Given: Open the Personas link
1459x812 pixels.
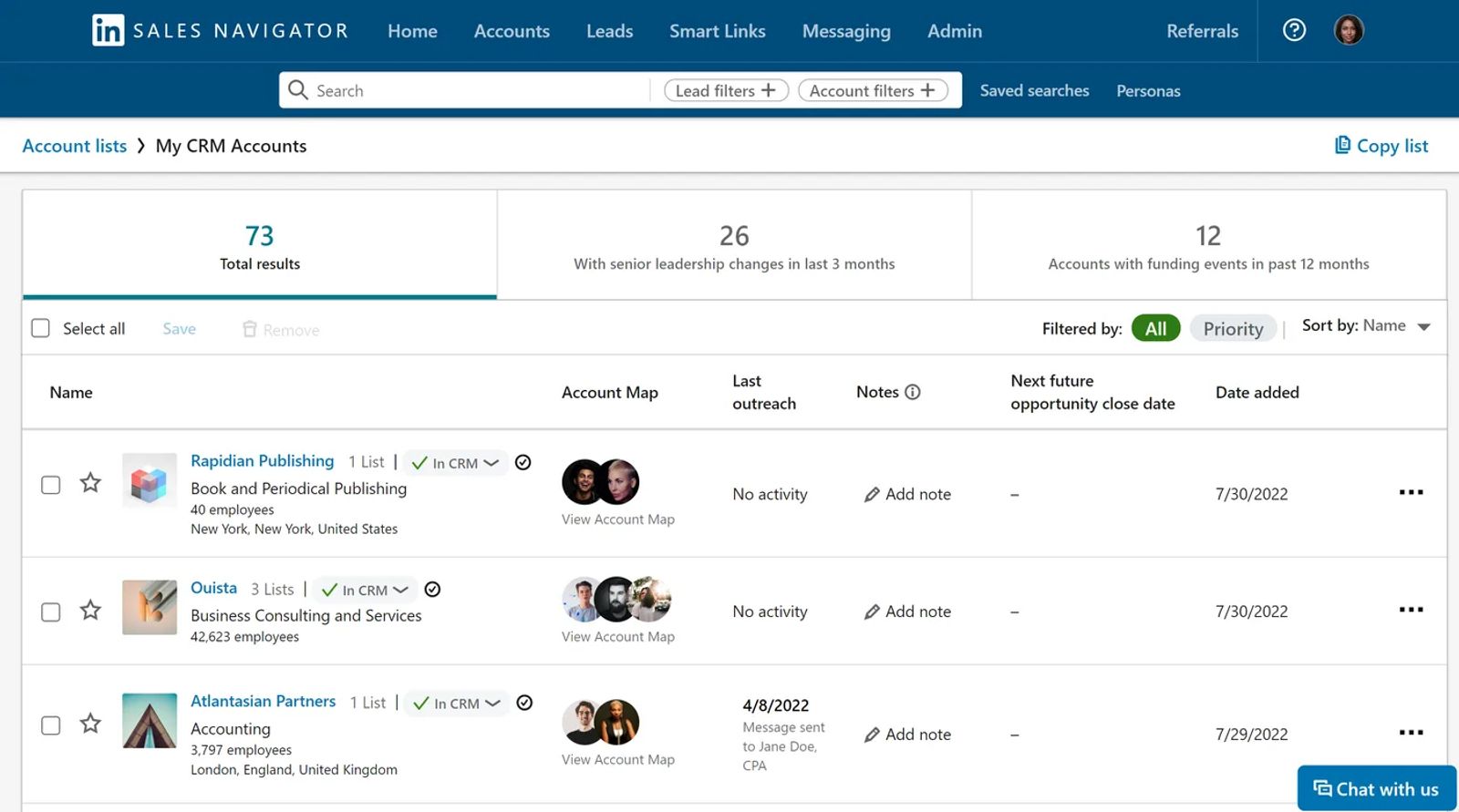Looking at the screenshot, I should tap(1148, 90).
